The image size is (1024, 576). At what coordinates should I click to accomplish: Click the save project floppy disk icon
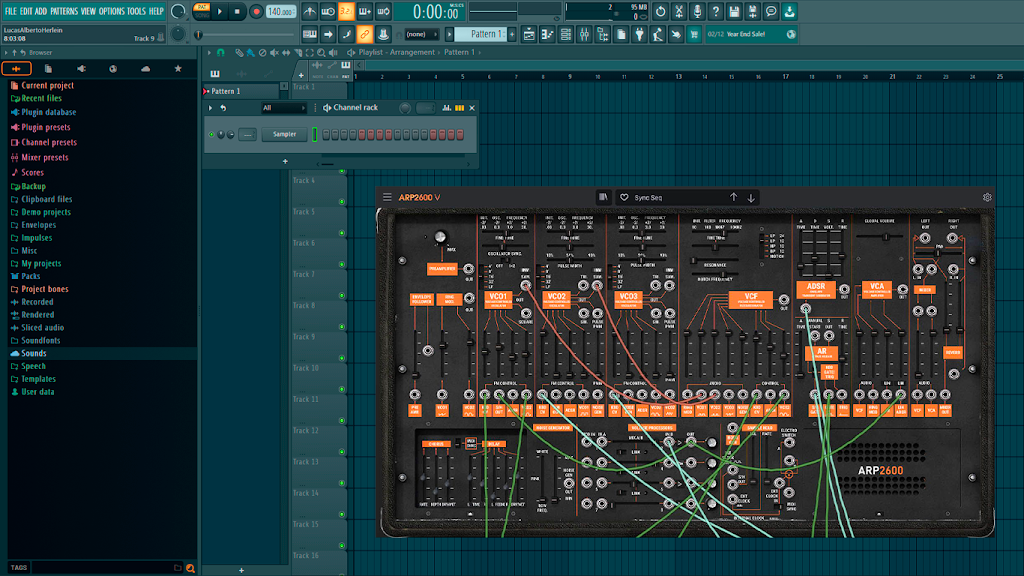click(734, 11)
